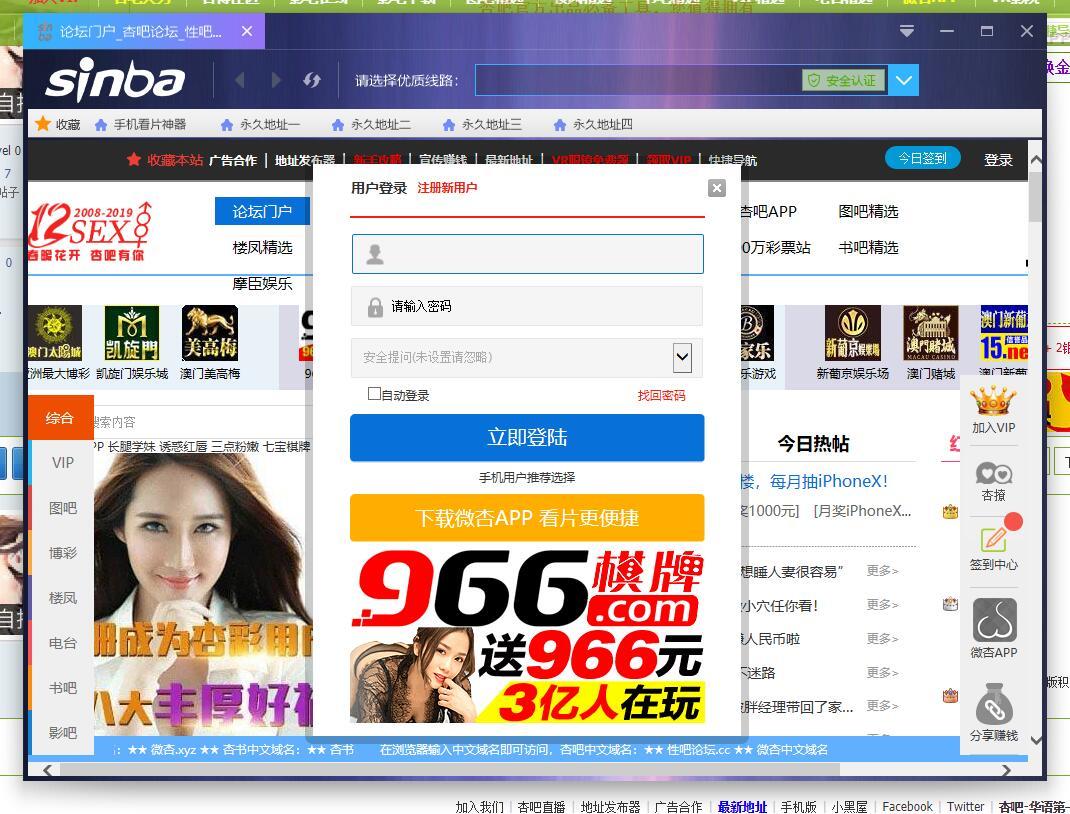1070x814 pixels.
Task: Click the lock icon in the password field
Action: coord(374,306)
